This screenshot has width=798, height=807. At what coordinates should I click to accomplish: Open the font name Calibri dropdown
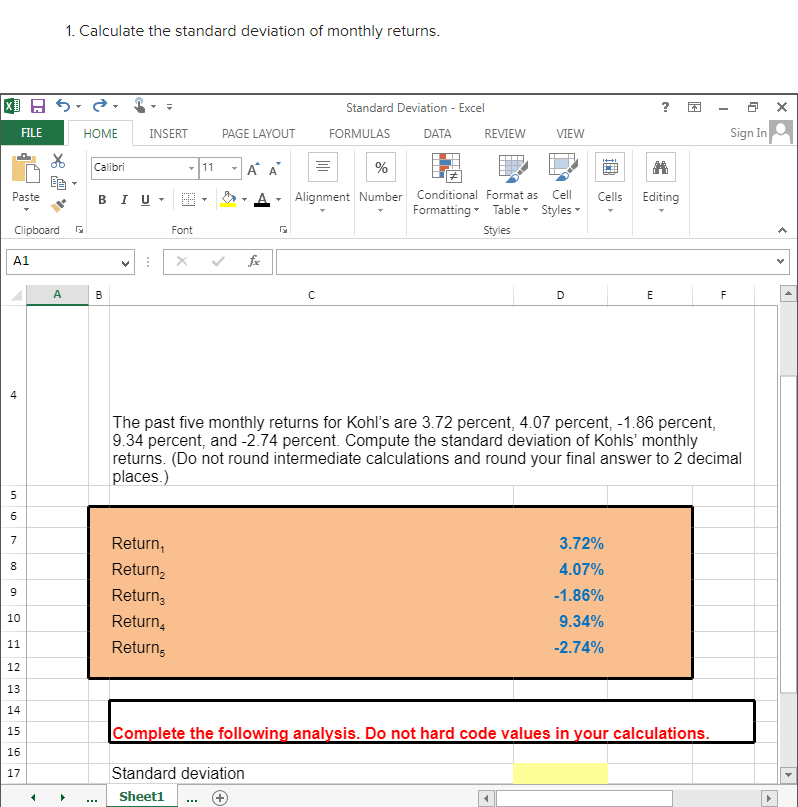pos(191,168)
